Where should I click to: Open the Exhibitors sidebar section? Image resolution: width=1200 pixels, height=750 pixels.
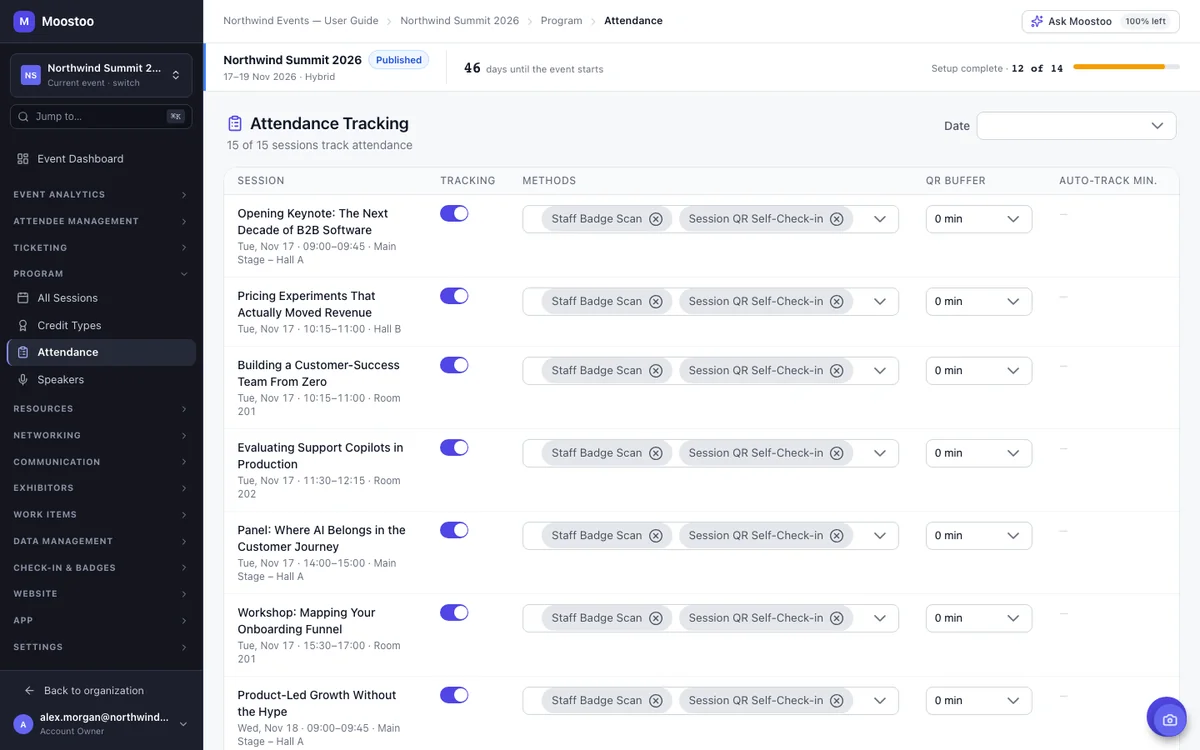point(101,488)
